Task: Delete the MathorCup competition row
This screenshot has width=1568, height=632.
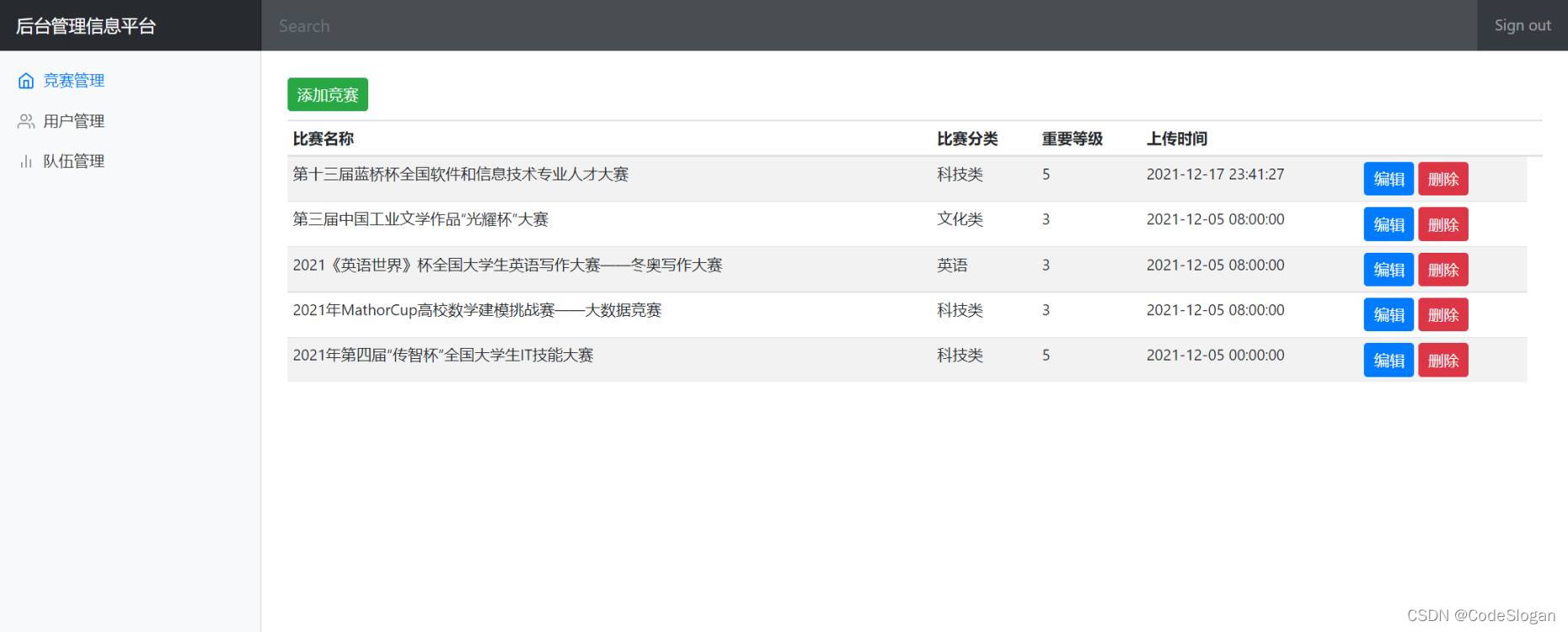Action: (1443, 314)
